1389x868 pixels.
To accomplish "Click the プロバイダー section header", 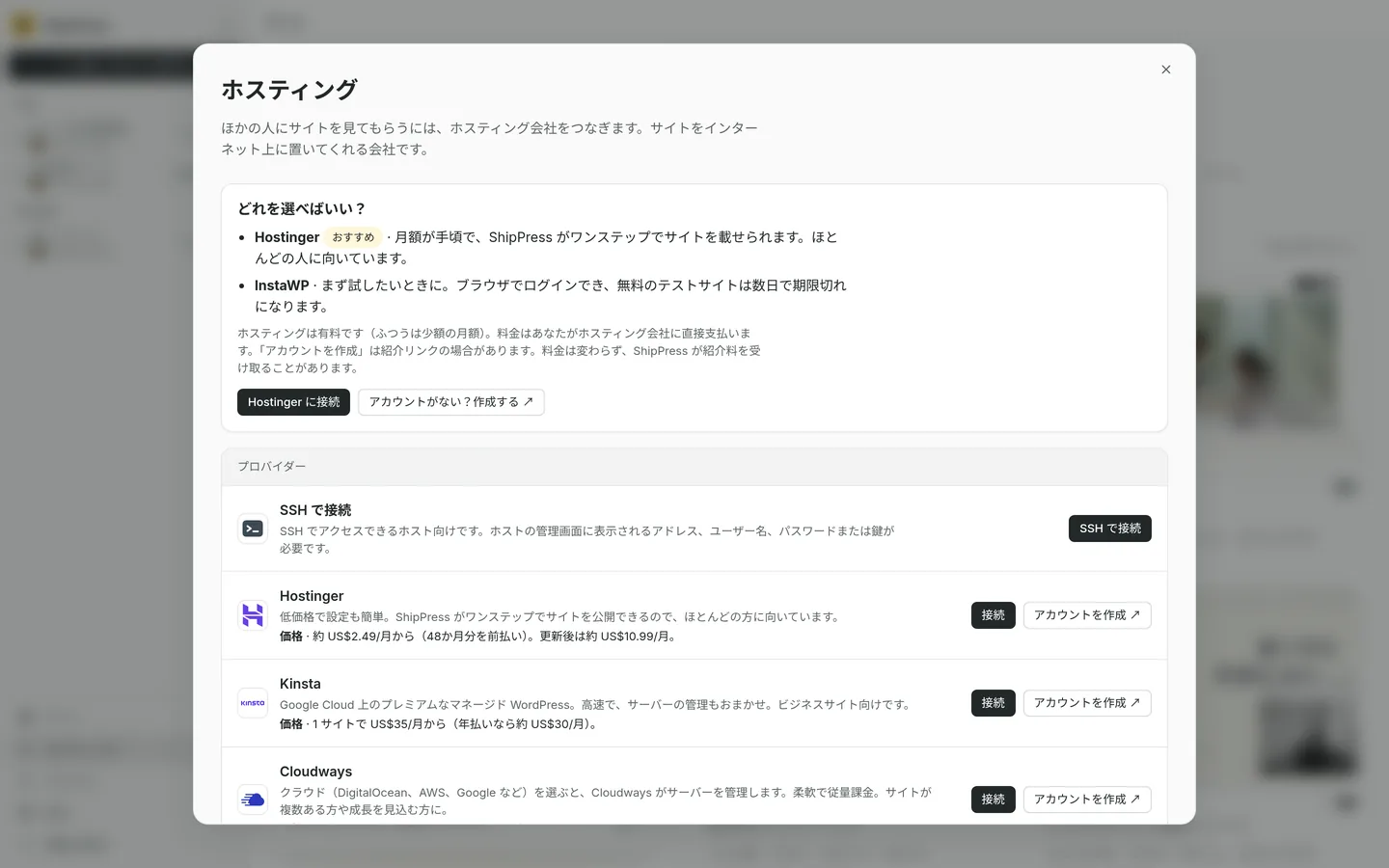I will coord(694,467).
